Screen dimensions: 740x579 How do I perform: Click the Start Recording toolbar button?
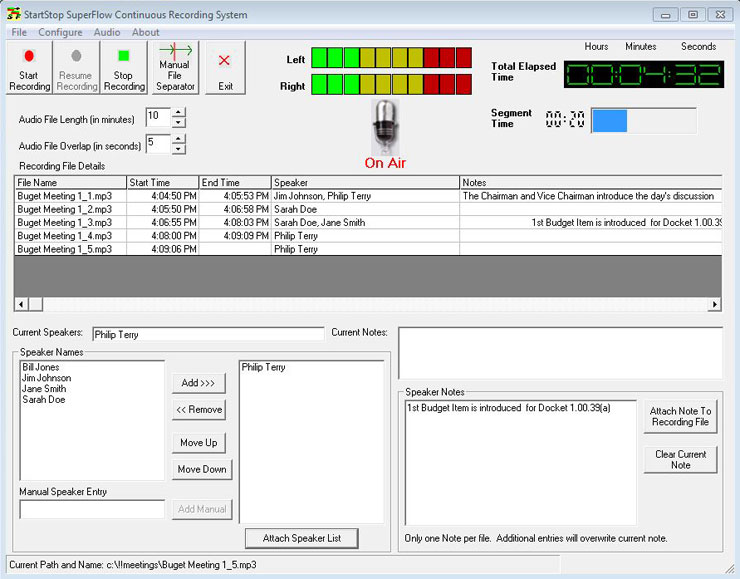[29, 68]
